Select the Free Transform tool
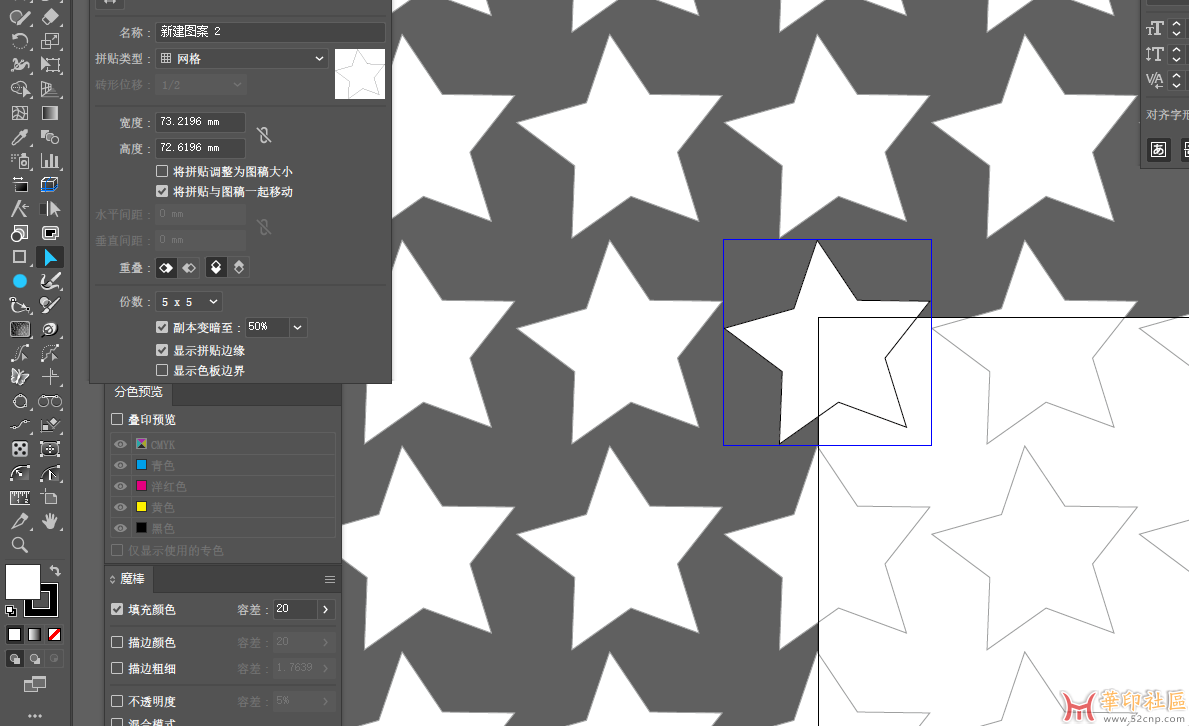This screenshot has width=1189, height=726. tap(50, 65)
